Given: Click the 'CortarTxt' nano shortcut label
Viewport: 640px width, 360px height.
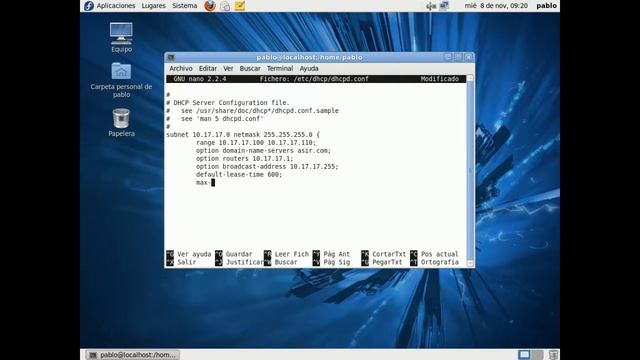Looking at the screenshot, I should [x=389, y=254].
